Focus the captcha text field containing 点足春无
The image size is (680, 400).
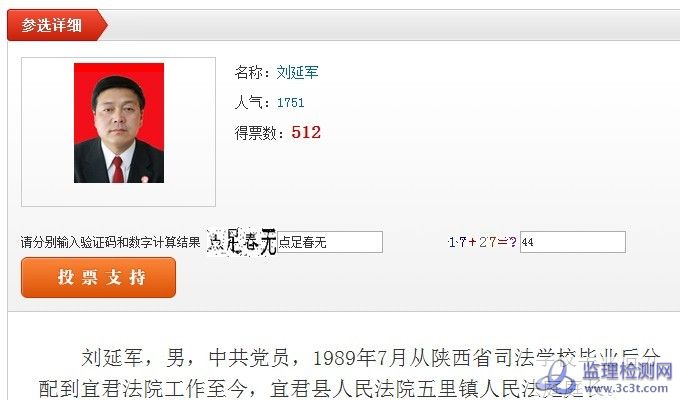[x=330, y=242]
